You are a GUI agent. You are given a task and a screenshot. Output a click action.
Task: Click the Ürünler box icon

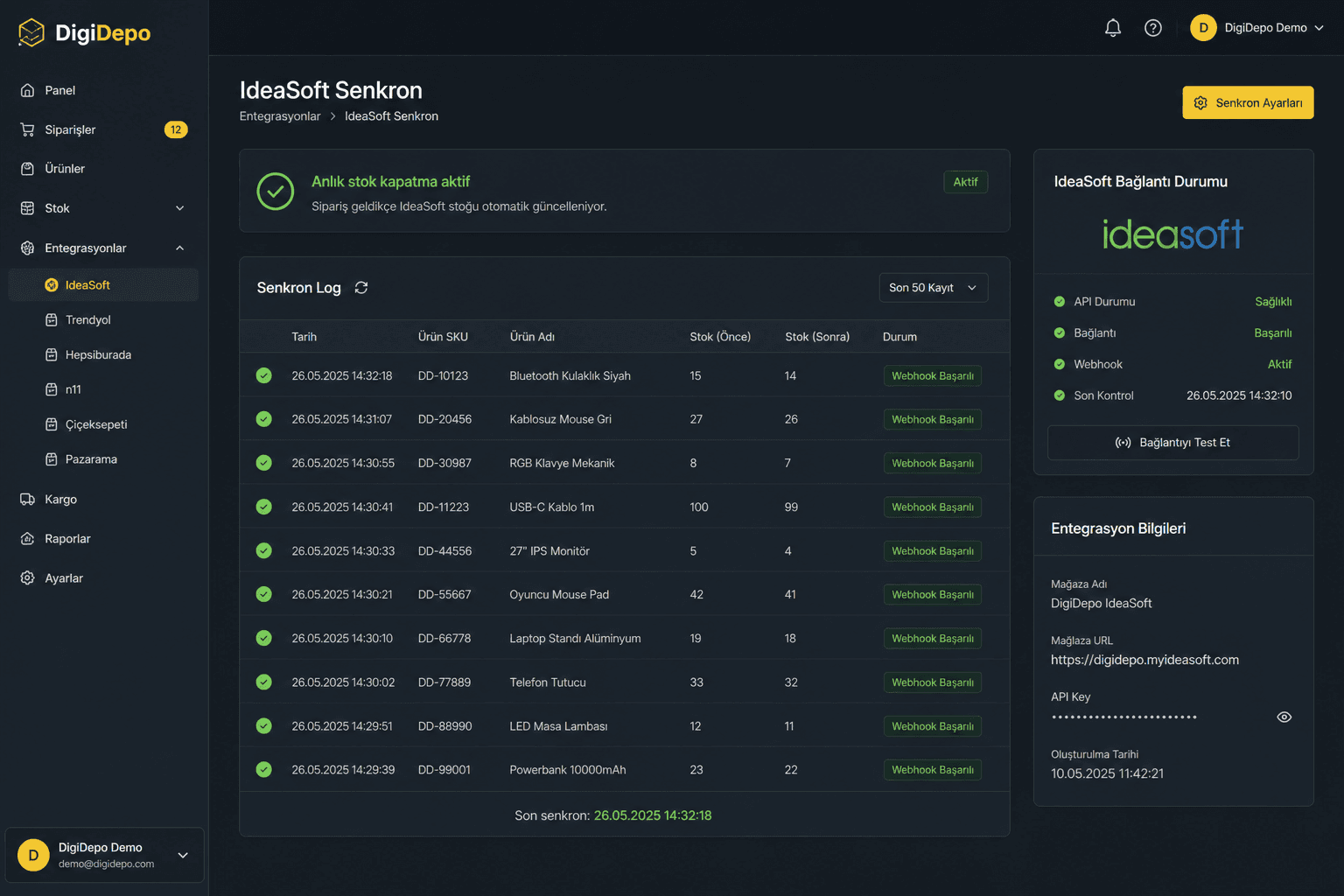tap(27, 169)
